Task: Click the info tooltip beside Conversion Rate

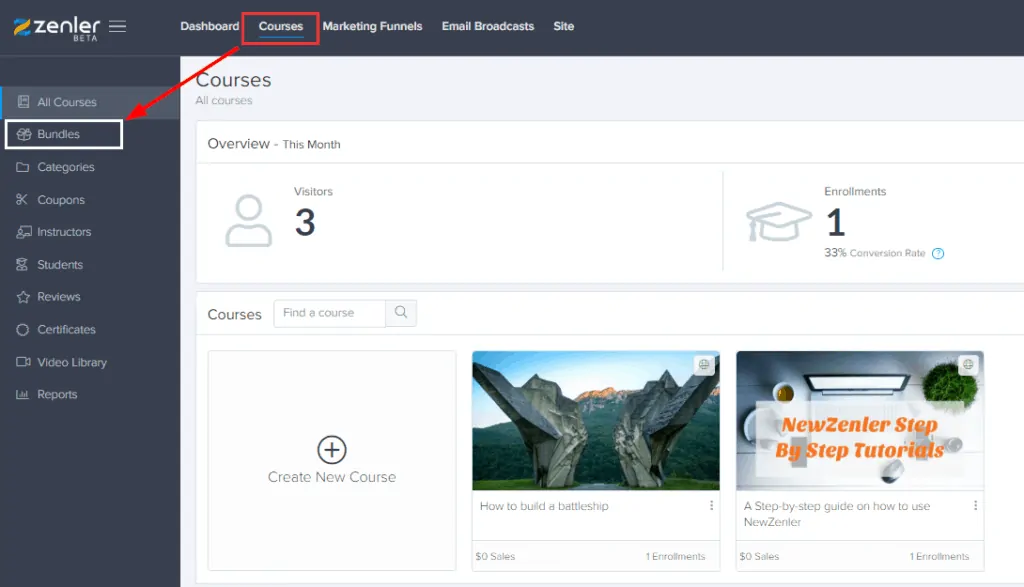Action: coord(937,253)
